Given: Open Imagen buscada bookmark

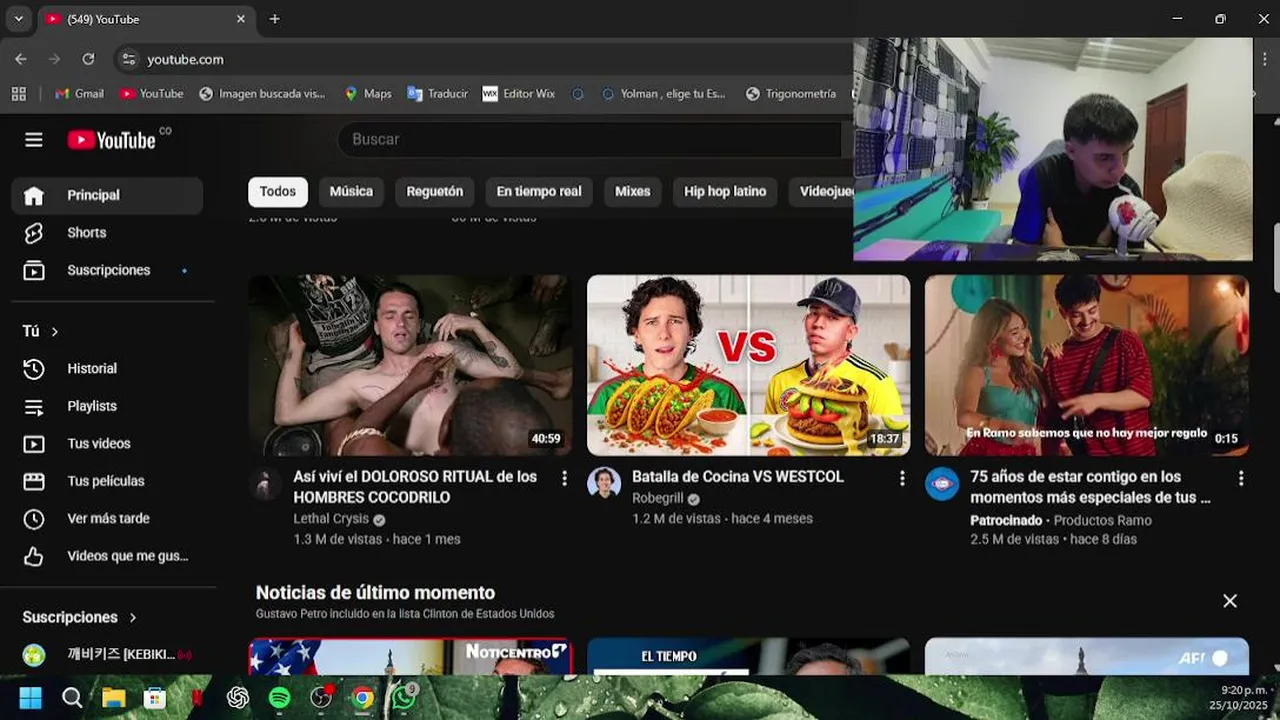Looking at the screenshot, I should click(262, 93).
